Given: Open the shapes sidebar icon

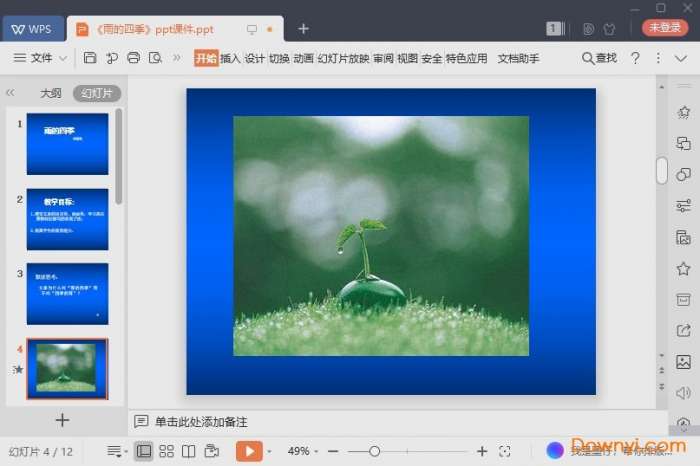Looking at the screenshot, I should (683, 175).
